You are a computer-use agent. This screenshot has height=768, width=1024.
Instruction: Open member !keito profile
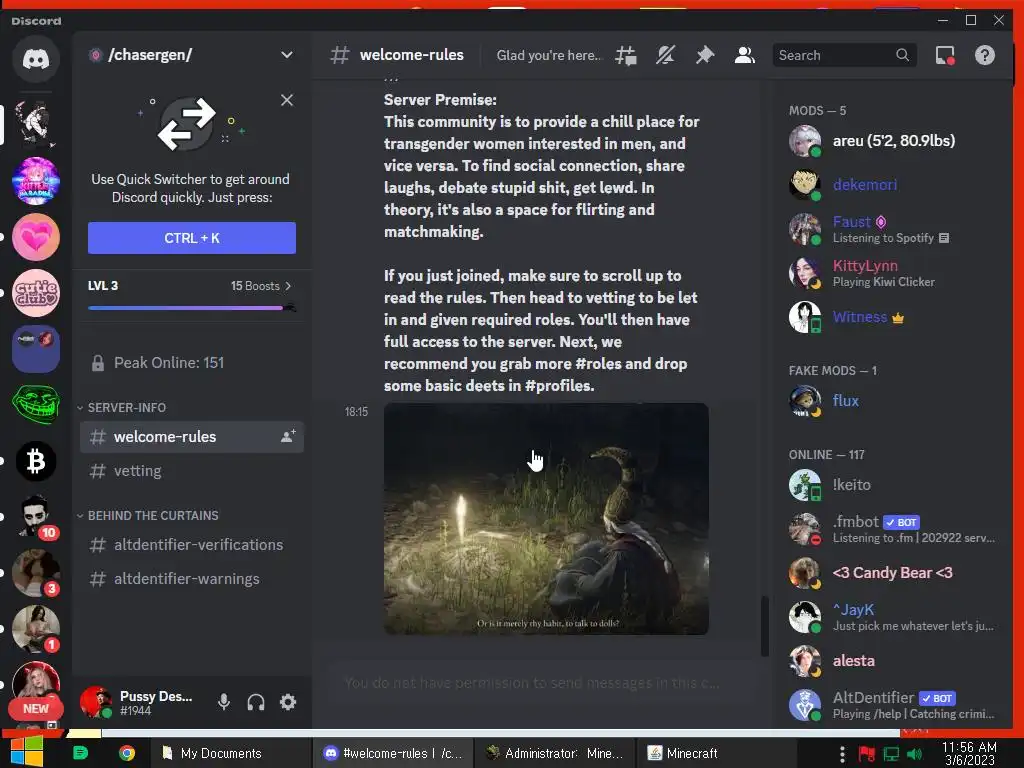tap(892, 485)
